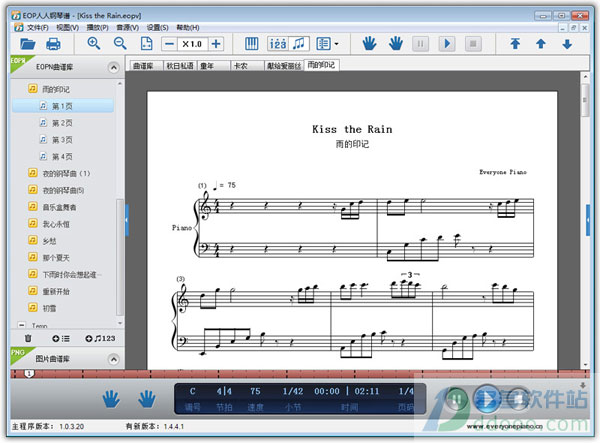The height and width of the screenshot is (443, 600).
Task: Open the www.everyonepiano.cn link
Action: point(505,426)
